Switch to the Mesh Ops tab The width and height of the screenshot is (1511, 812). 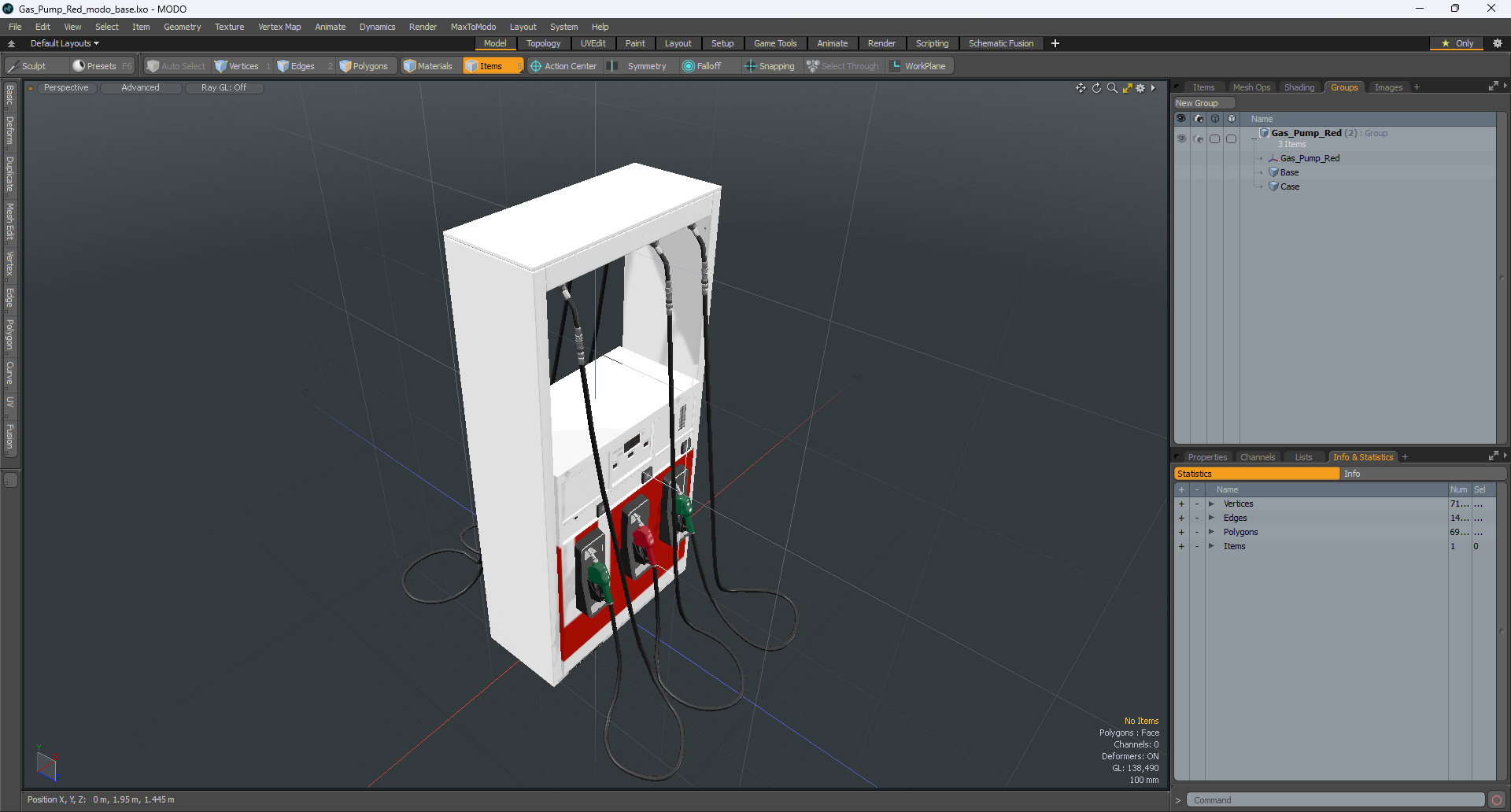(x=1251, y=87)
